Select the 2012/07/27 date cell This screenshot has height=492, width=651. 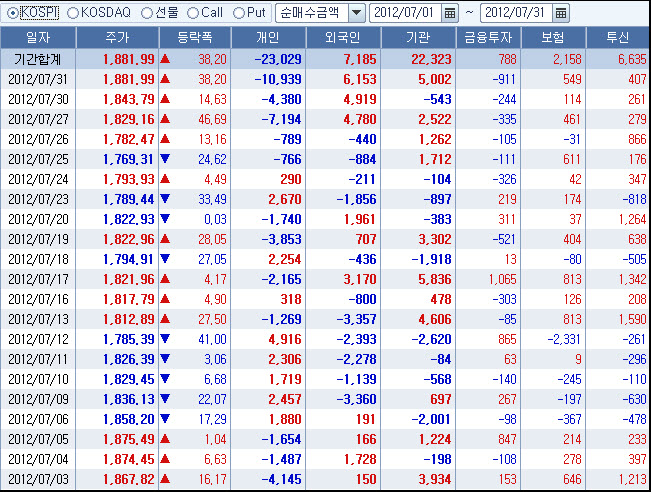point(38,120)
